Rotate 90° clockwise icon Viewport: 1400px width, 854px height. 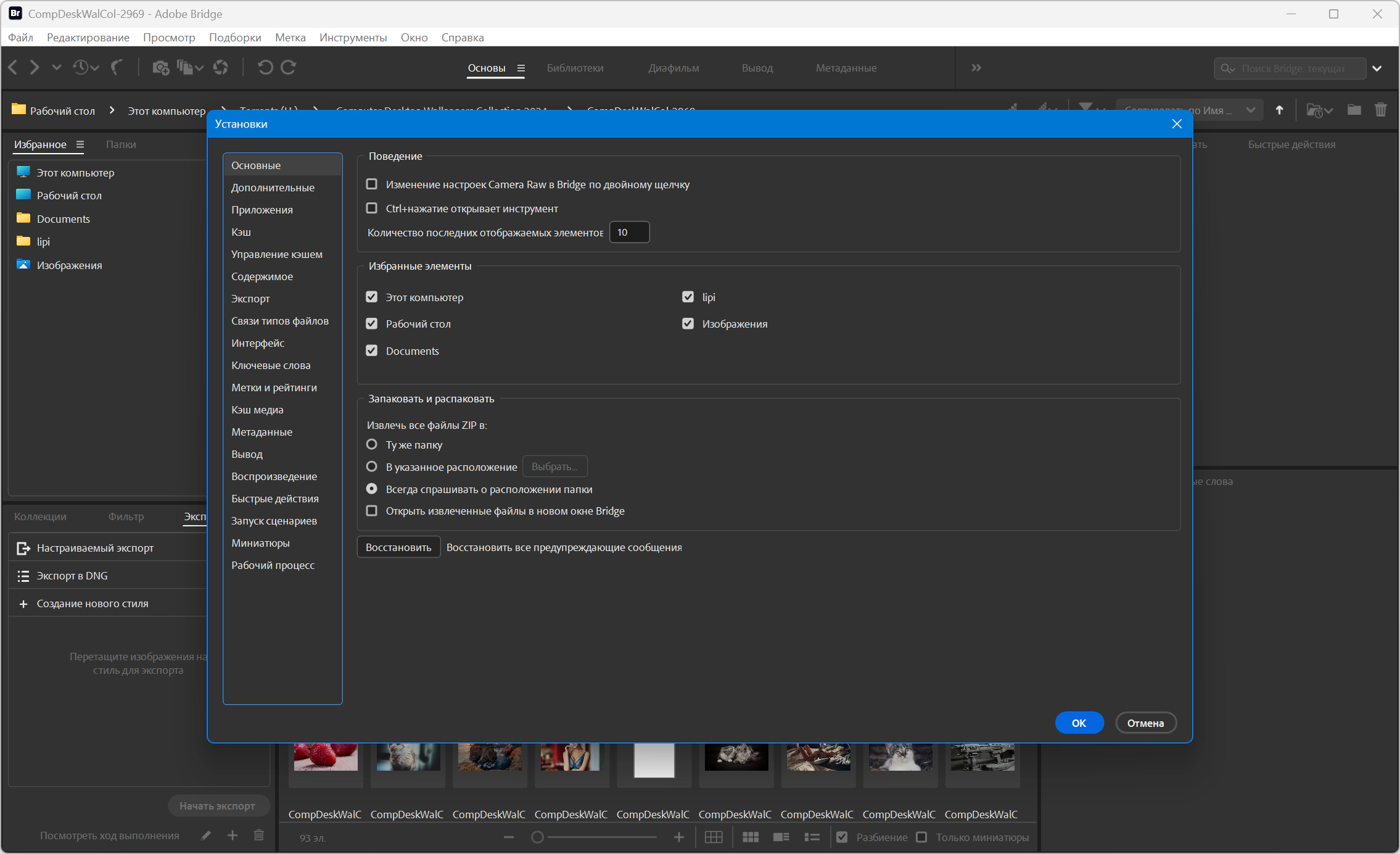pos(289,67)
